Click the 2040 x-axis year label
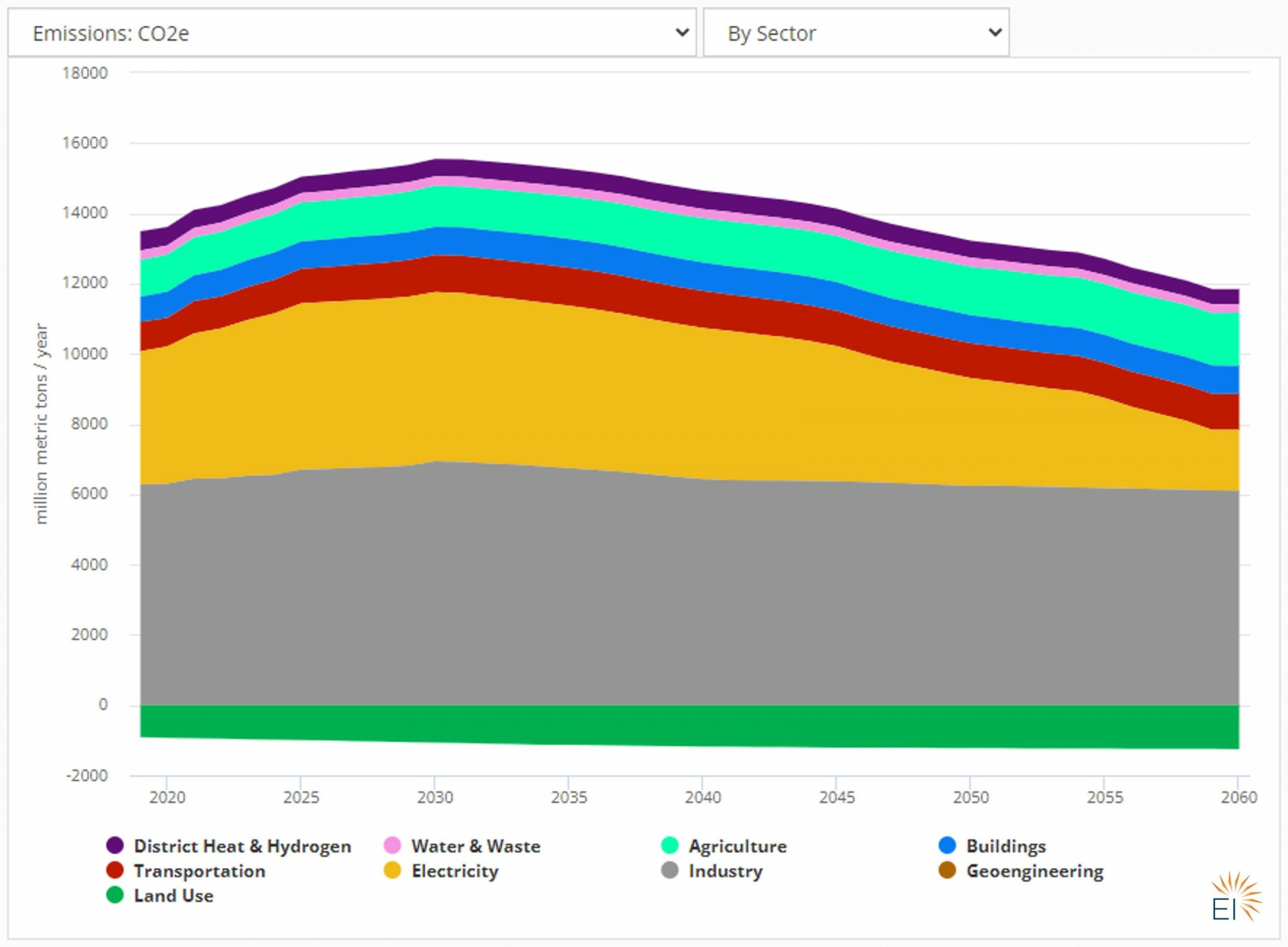This screenshot has width=1288, height=947. pos(703,798)
